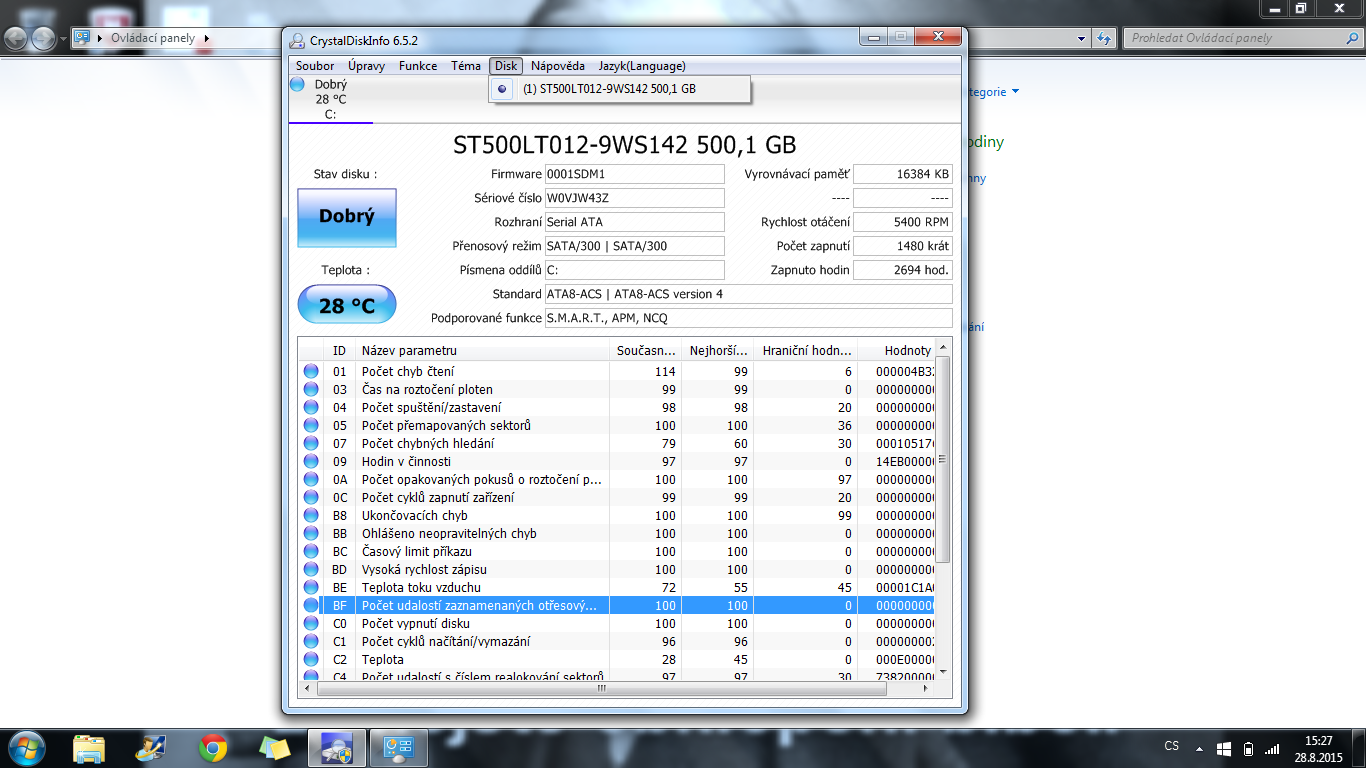Click the Podporované funkce field
This screenshot has width=1366, height=768.
coord(748,318)
